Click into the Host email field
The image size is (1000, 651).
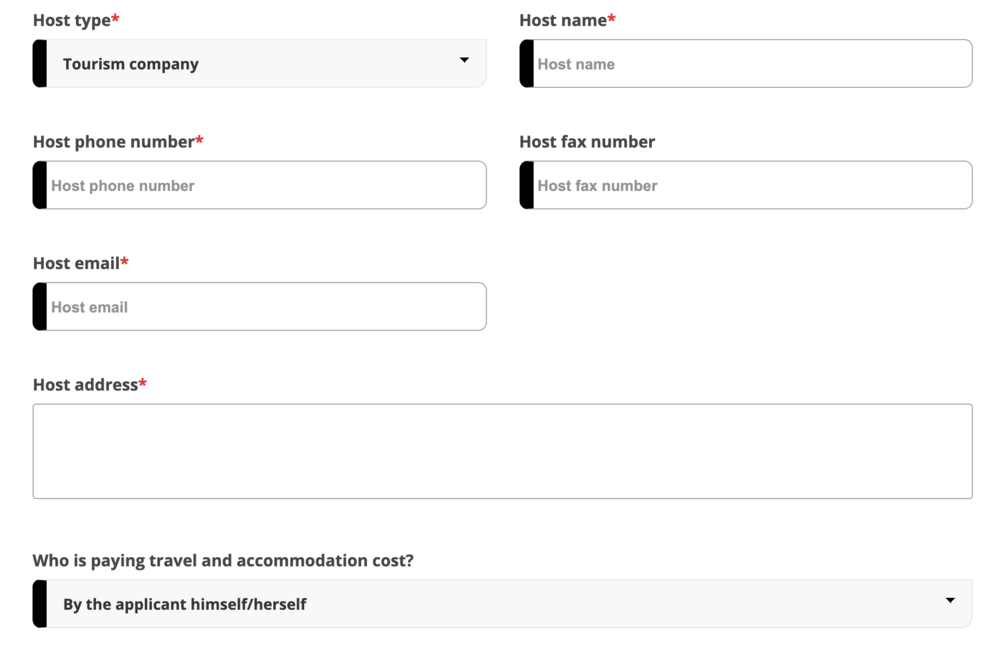coord(265,307)
